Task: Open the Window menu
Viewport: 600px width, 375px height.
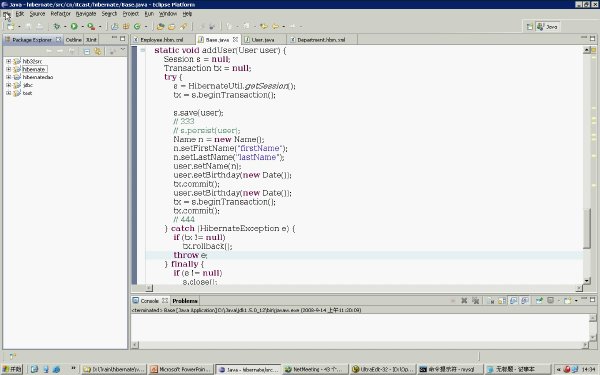Action: tap(168, 14)
